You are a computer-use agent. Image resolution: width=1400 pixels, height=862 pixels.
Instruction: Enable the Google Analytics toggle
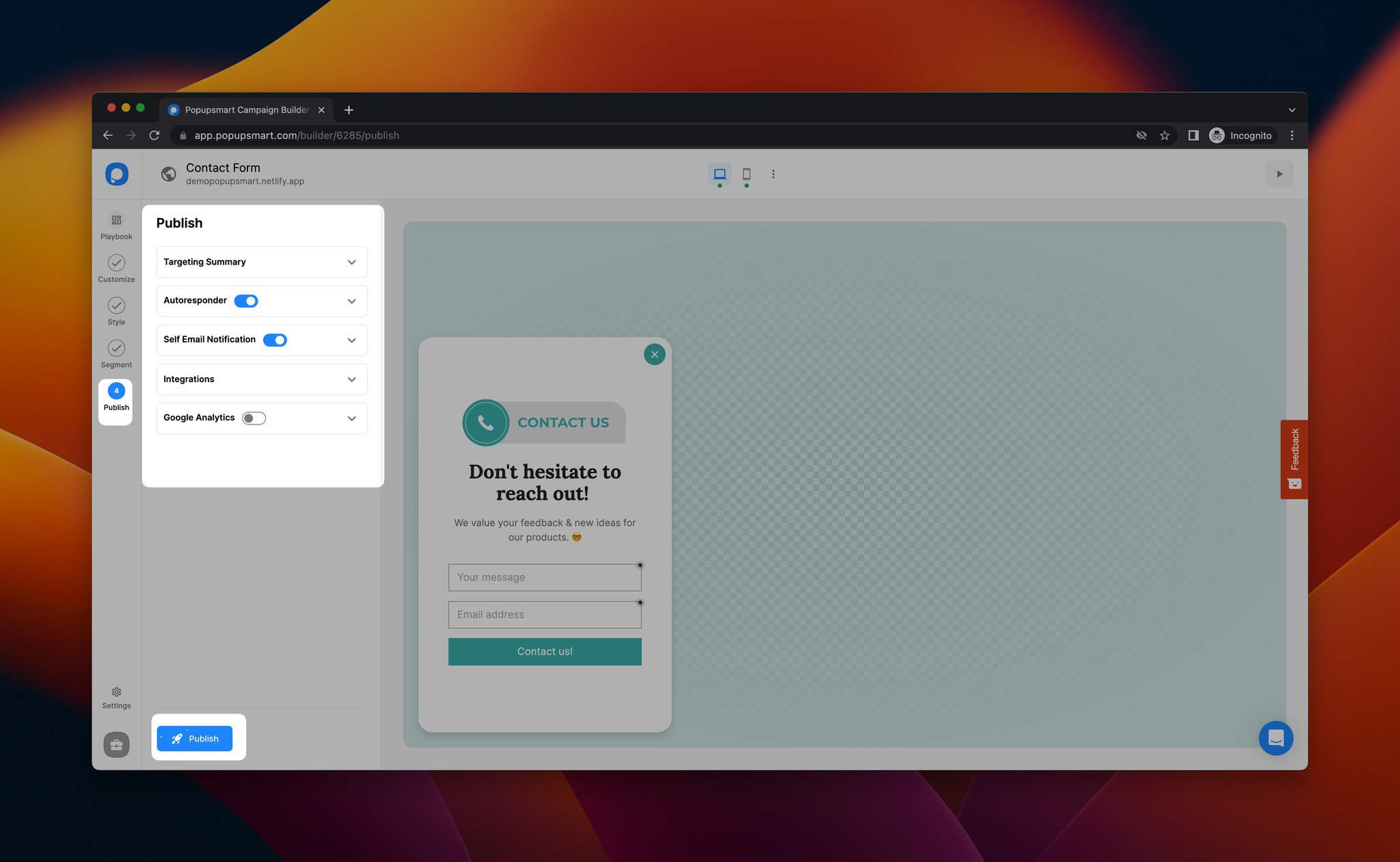coord(253,418)
